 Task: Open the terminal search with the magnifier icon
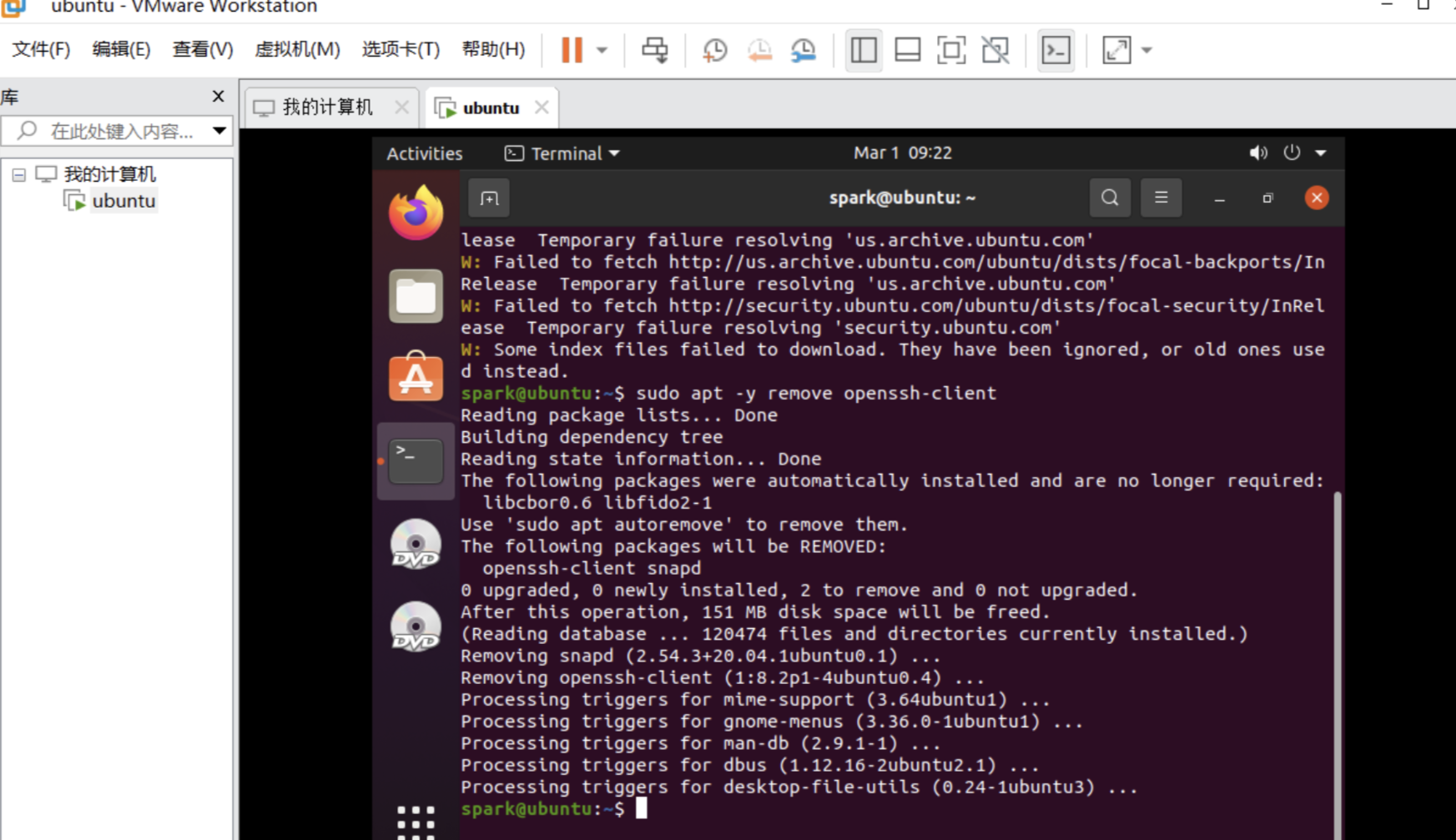(x=1110, y=198)
